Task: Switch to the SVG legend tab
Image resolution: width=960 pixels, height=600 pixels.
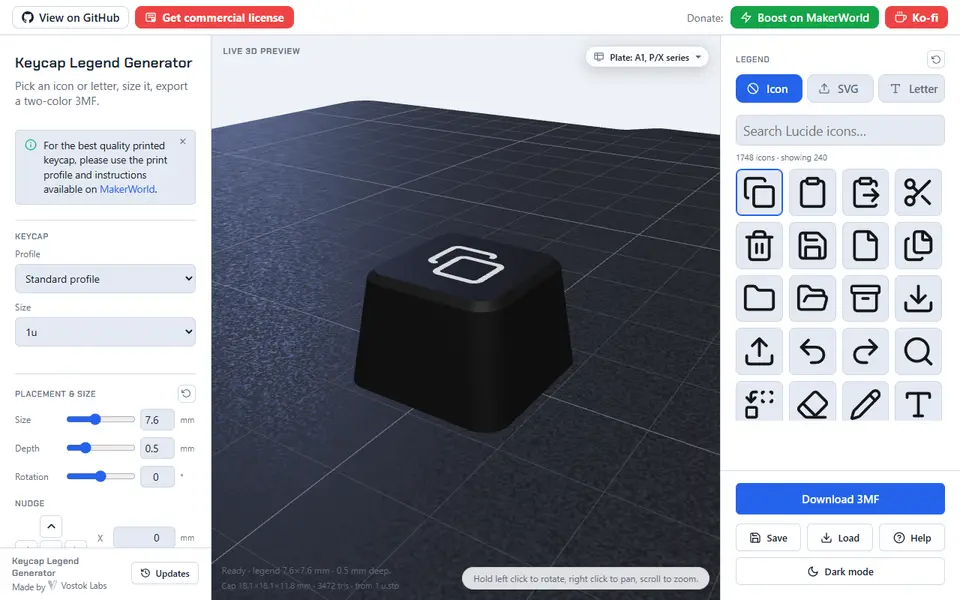Action: pos(839,89)
